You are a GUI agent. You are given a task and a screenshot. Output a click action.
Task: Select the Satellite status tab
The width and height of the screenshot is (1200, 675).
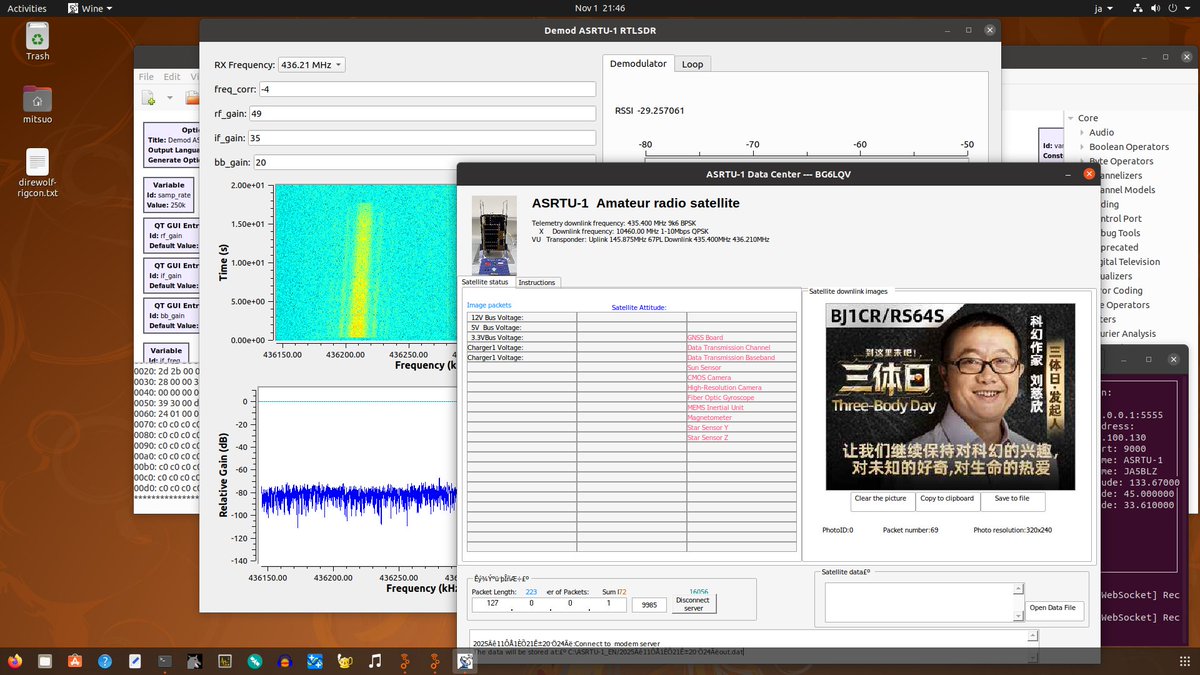point(485,282)
